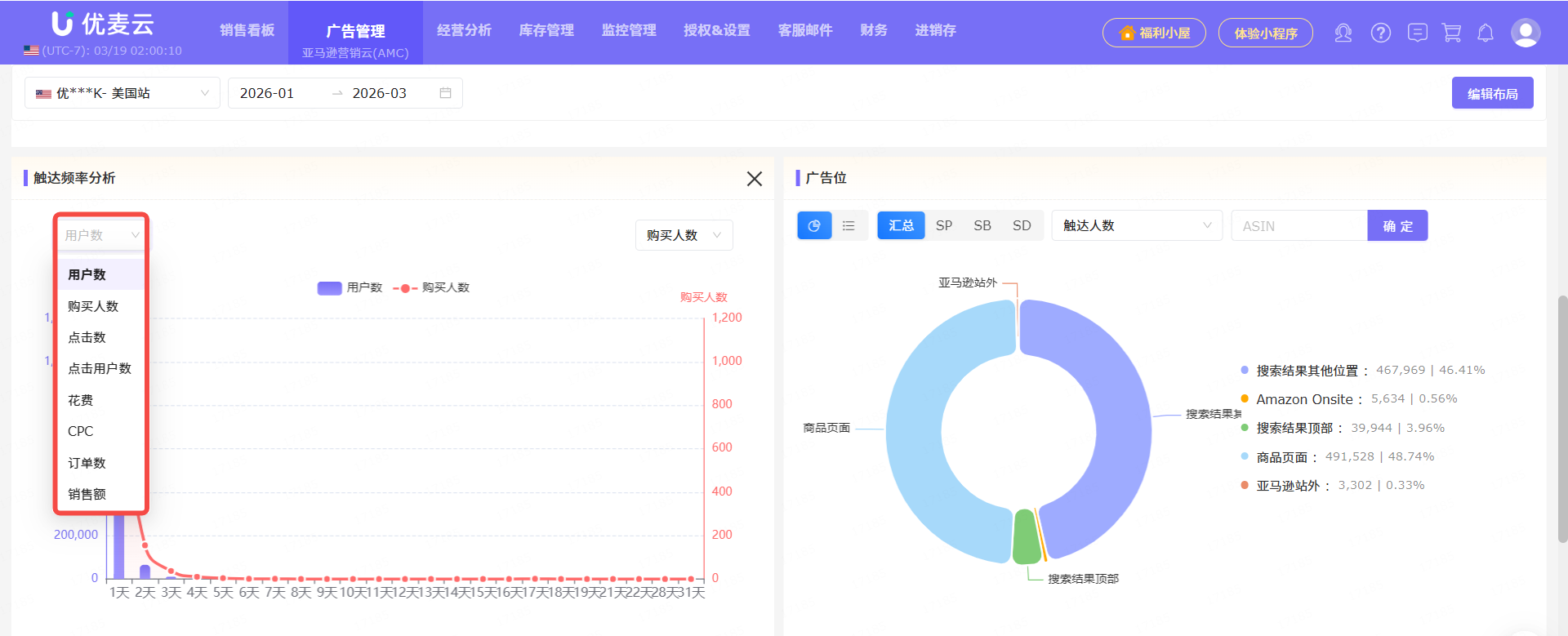The height and width of the screenshot is (636, 1568).
Task: Open 广告管理 menu
Action: point(355,31)
